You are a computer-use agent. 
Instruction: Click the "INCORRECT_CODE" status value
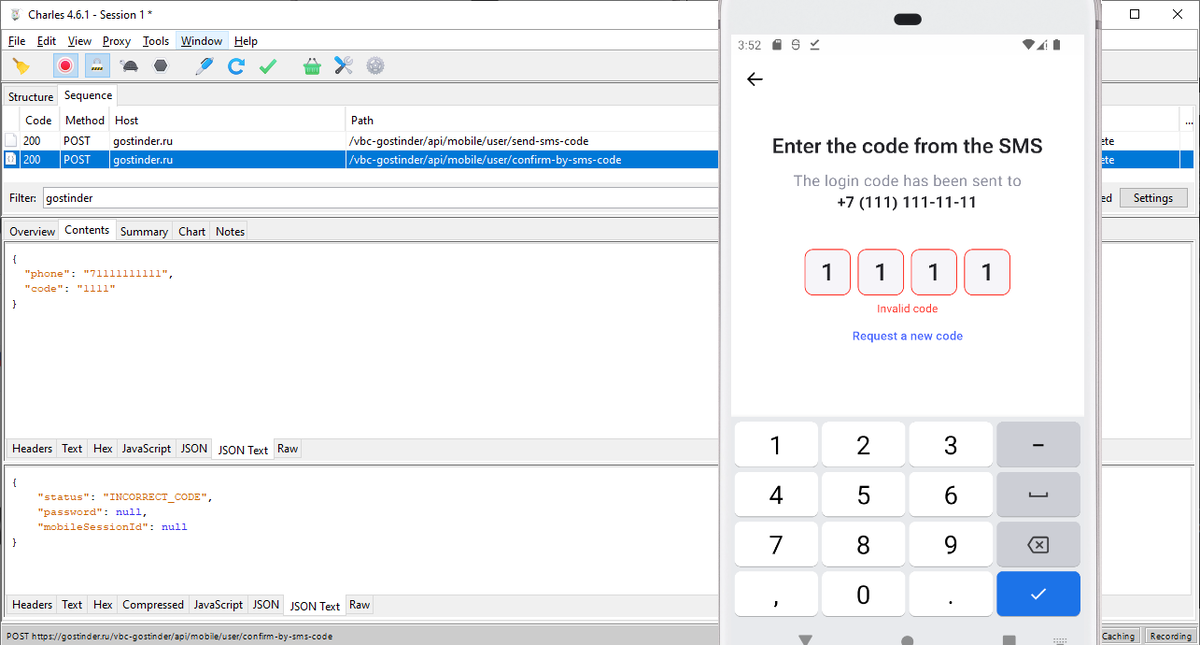coord(157,496)
